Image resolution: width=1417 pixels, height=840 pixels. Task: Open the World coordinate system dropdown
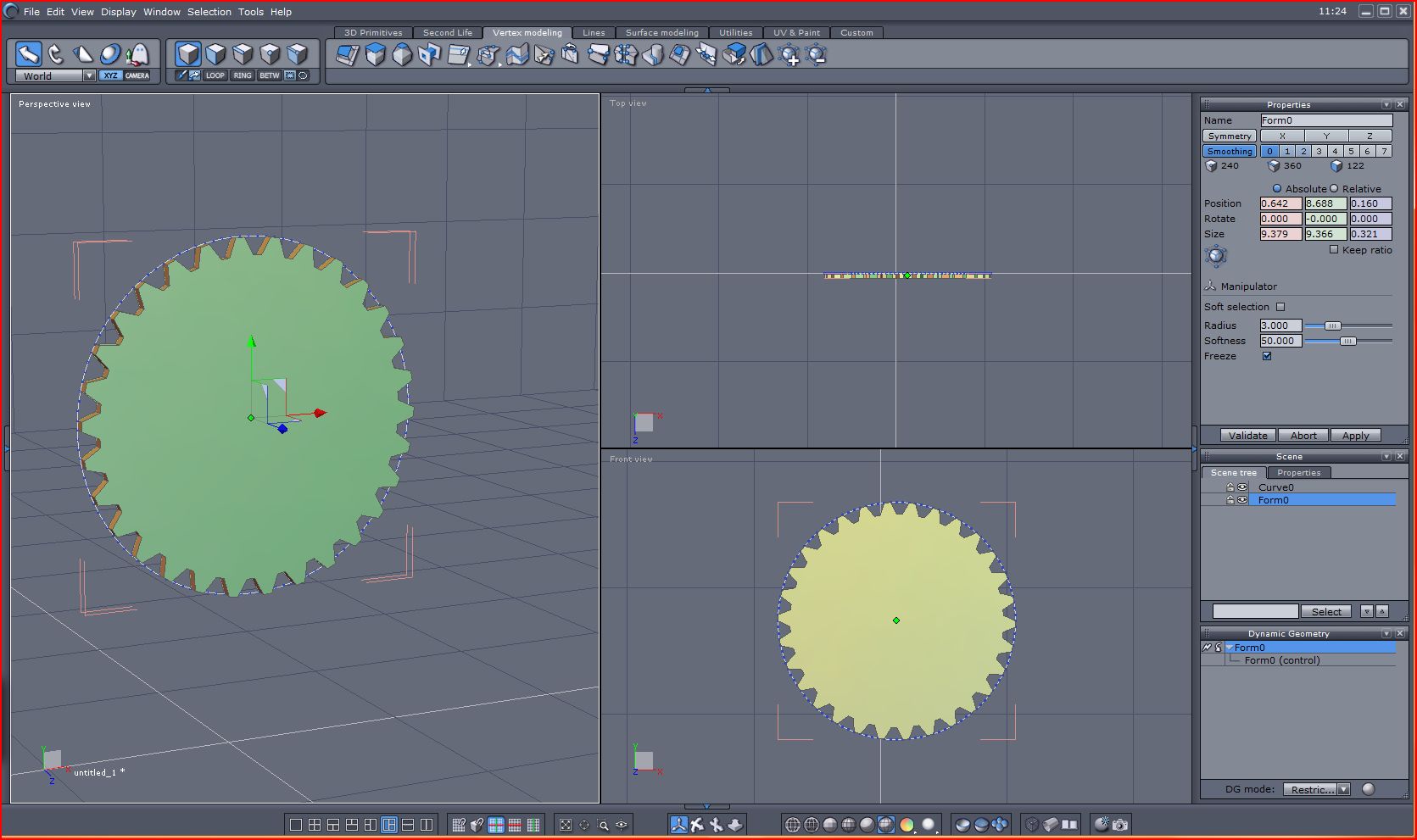(89, 76)
